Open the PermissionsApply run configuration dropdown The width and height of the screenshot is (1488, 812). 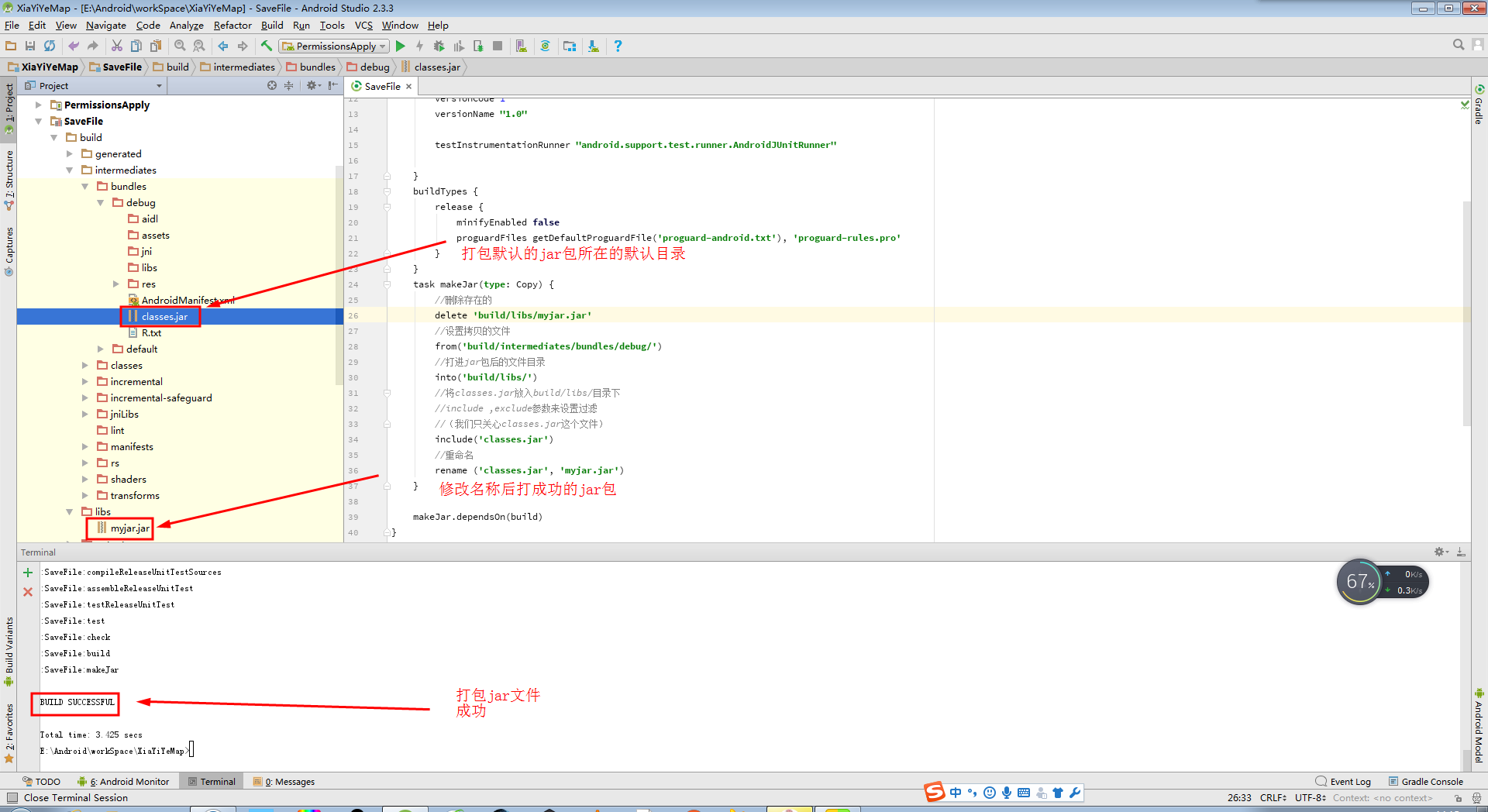pyautogui.click(x=334, y=46)
